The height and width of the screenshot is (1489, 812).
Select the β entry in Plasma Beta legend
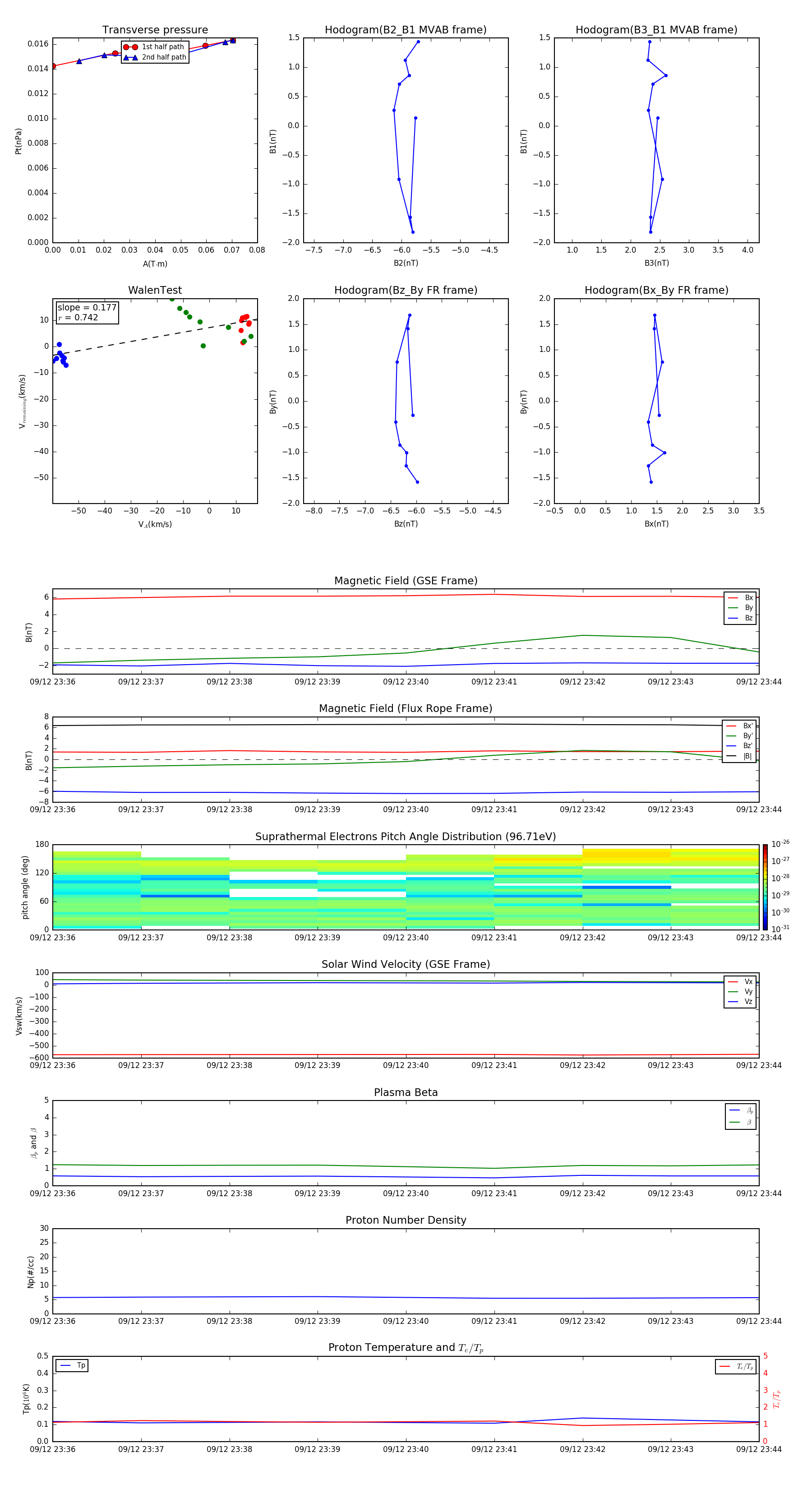pyautogui.click(x=741, y=1123)
